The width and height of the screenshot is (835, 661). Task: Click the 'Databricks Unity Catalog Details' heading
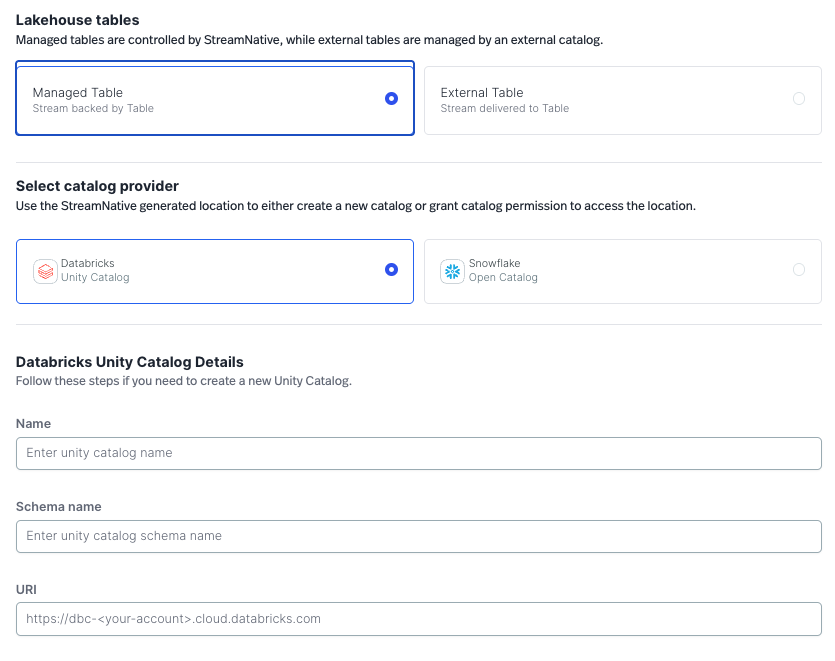tap(130, 362)
